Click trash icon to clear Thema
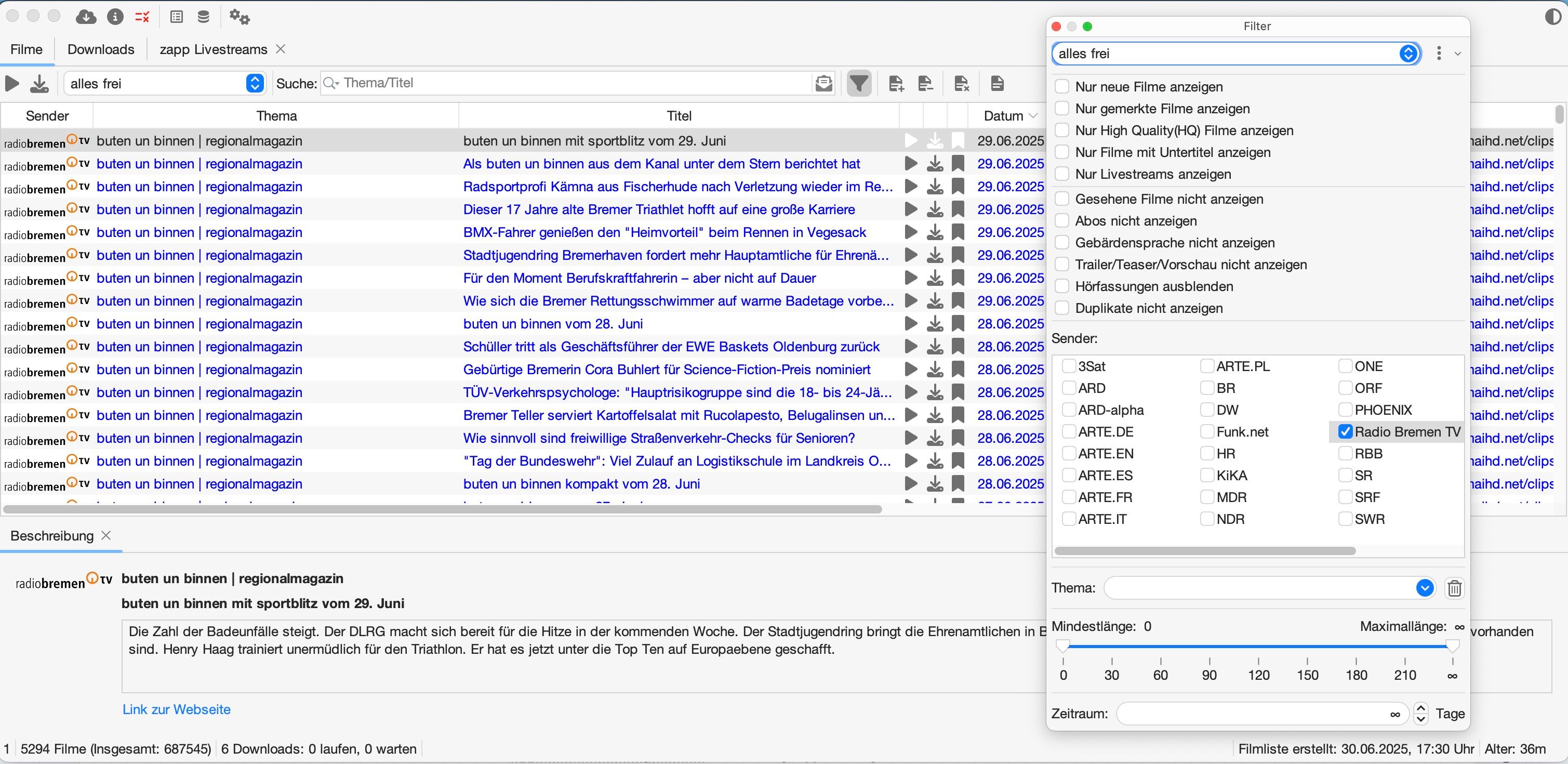The height and width of the screenshot is (764, 1568). [x=1454, y=588]
